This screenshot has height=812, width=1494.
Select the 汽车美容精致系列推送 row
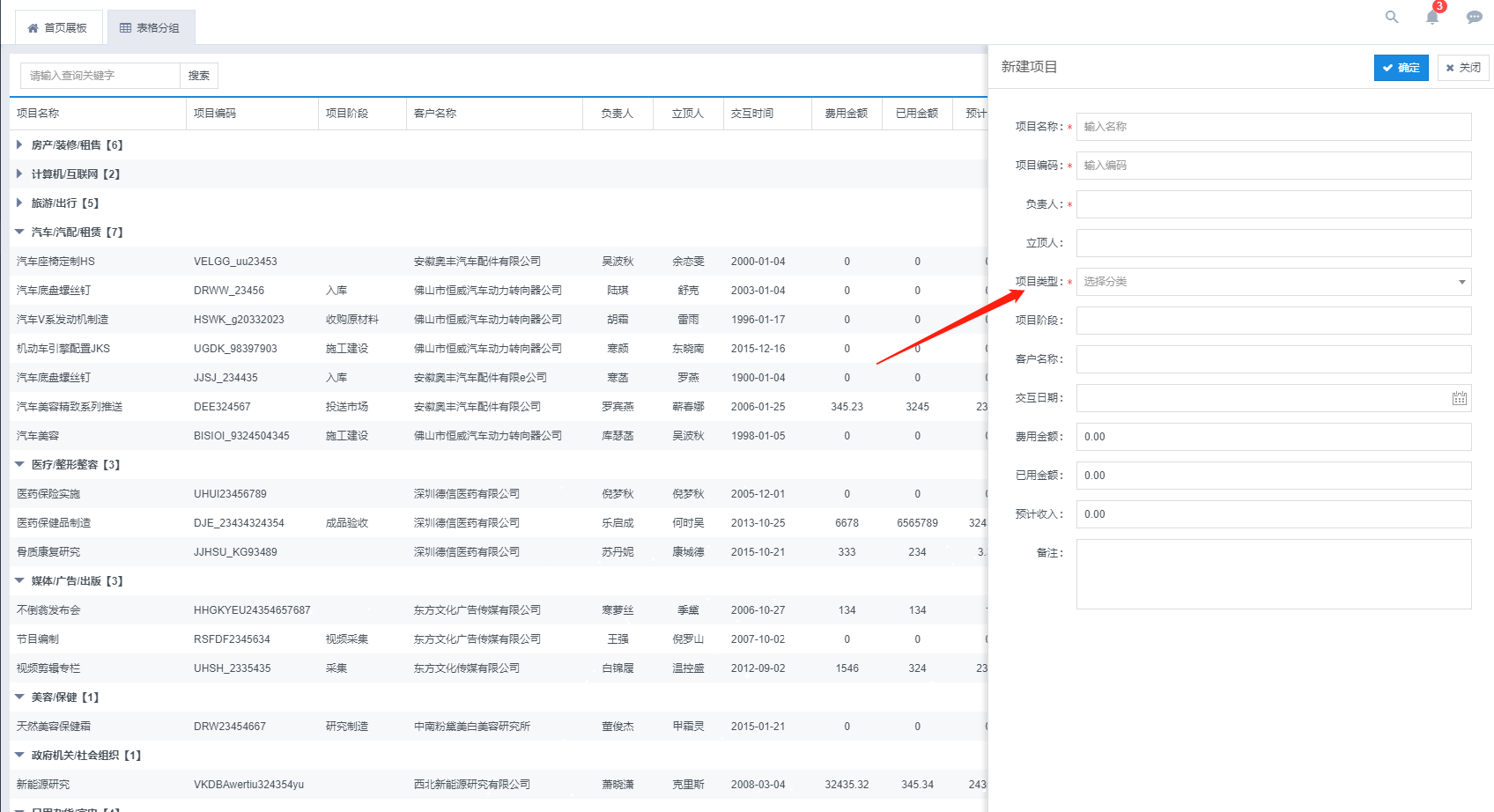click(x=499, y=407)
